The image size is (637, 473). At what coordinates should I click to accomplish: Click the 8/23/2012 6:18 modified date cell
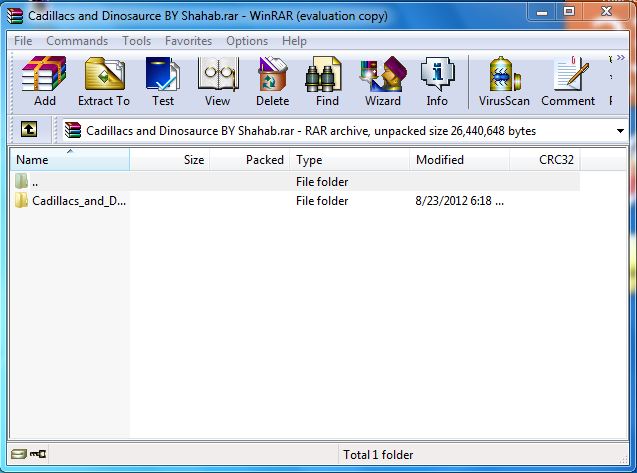click(x=459, y=201)
